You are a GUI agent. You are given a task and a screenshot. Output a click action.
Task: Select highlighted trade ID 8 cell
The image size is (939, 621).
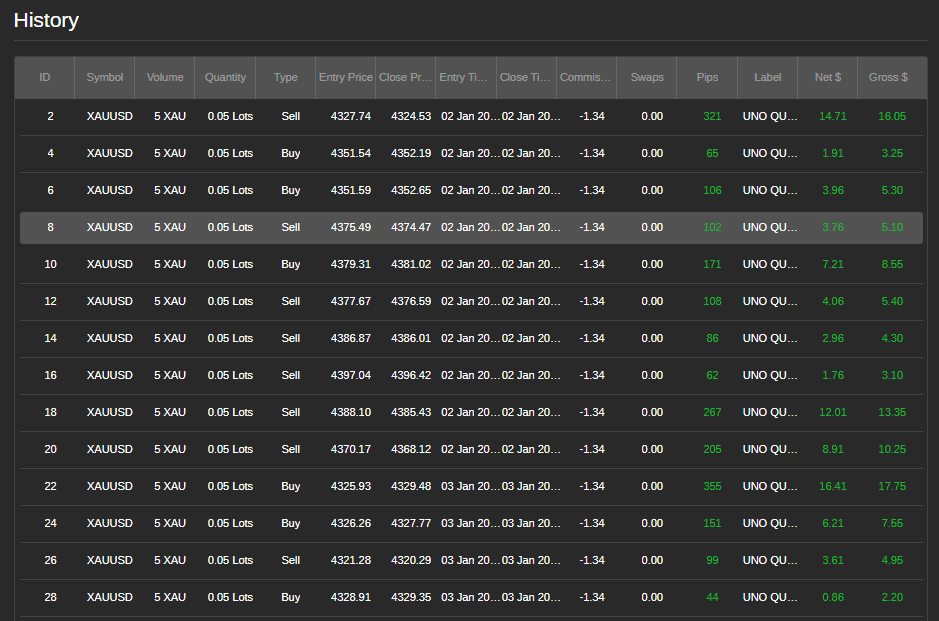click(x=50, y=228)
